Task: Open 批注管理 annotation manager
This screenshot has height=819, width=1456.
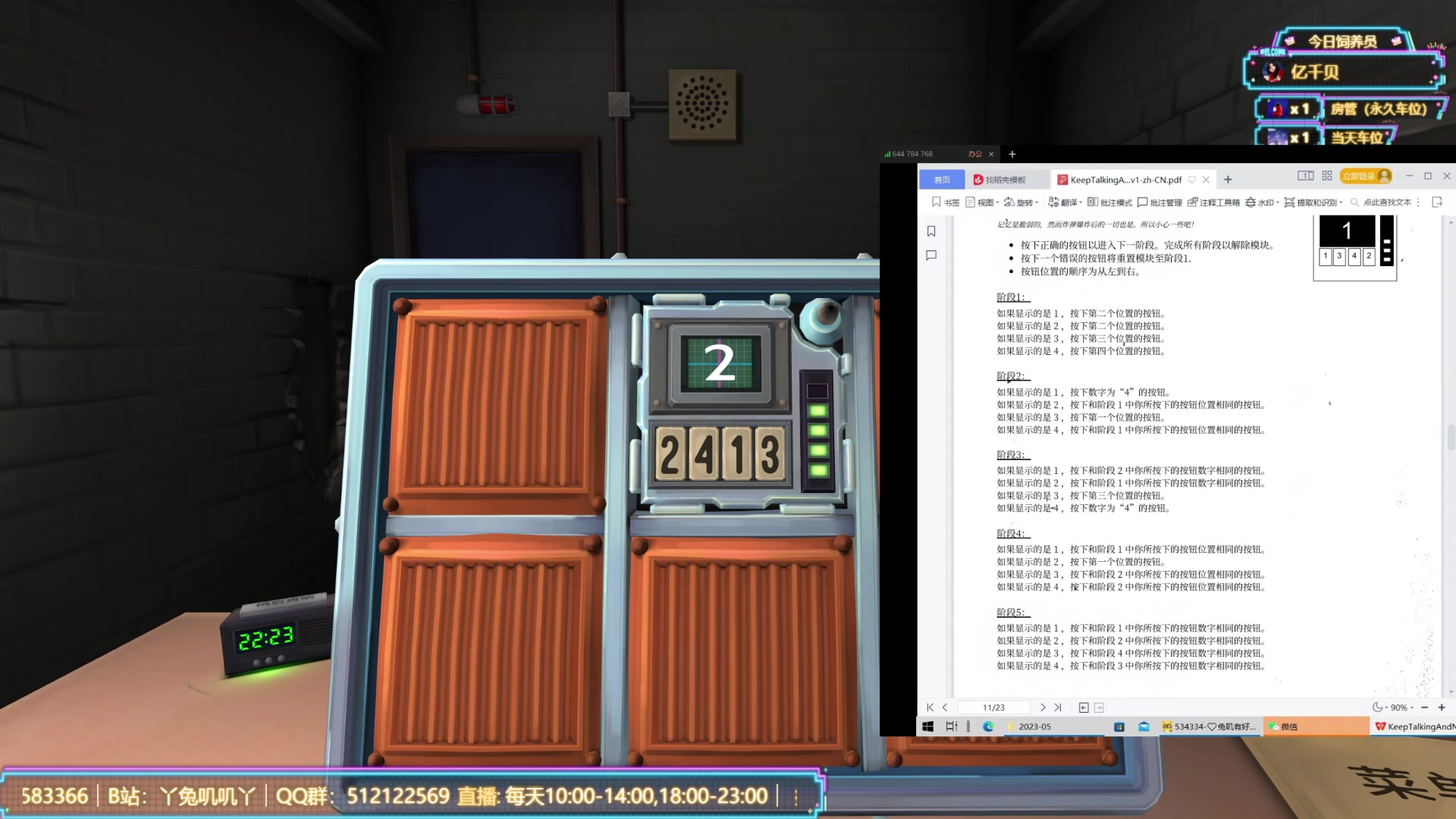Action: coord(1159,202)
